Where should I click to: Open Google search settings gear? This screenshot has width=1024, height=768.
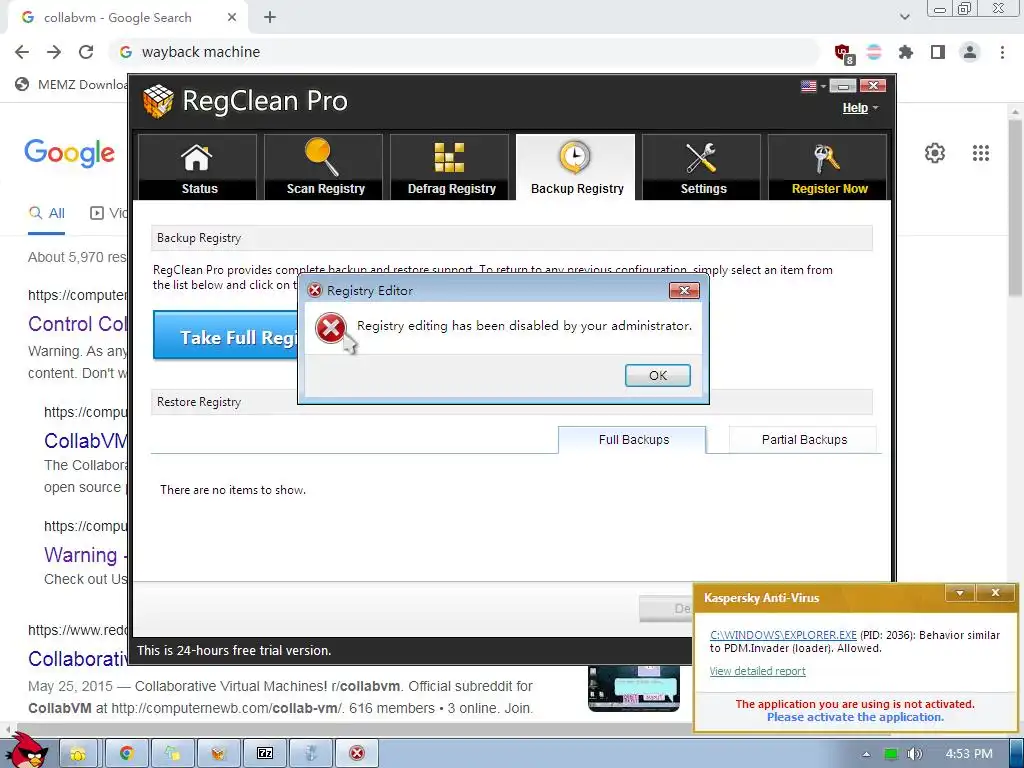point(935,153)
